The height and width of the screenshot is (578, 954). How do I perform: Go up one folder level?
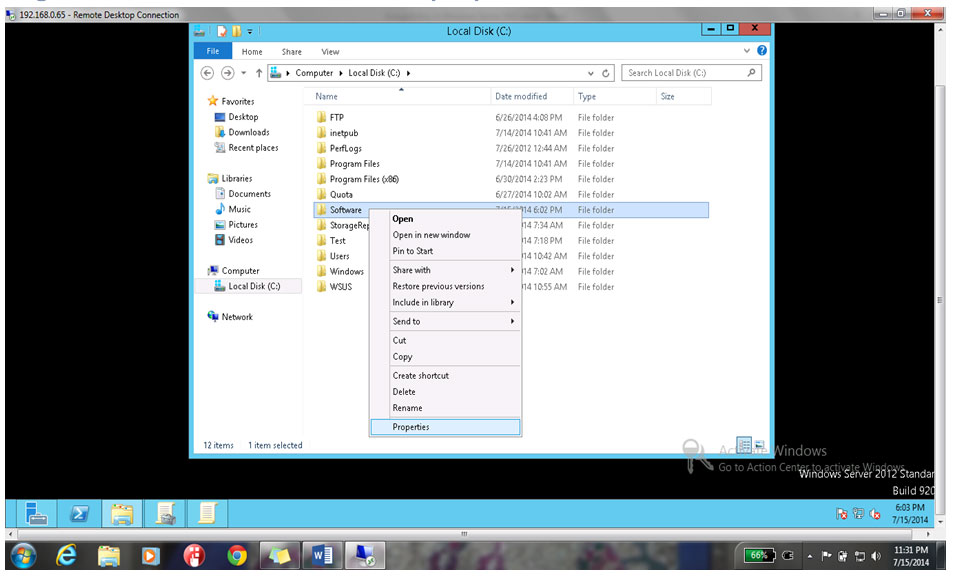pyautogui.click(x=259, y=73)
